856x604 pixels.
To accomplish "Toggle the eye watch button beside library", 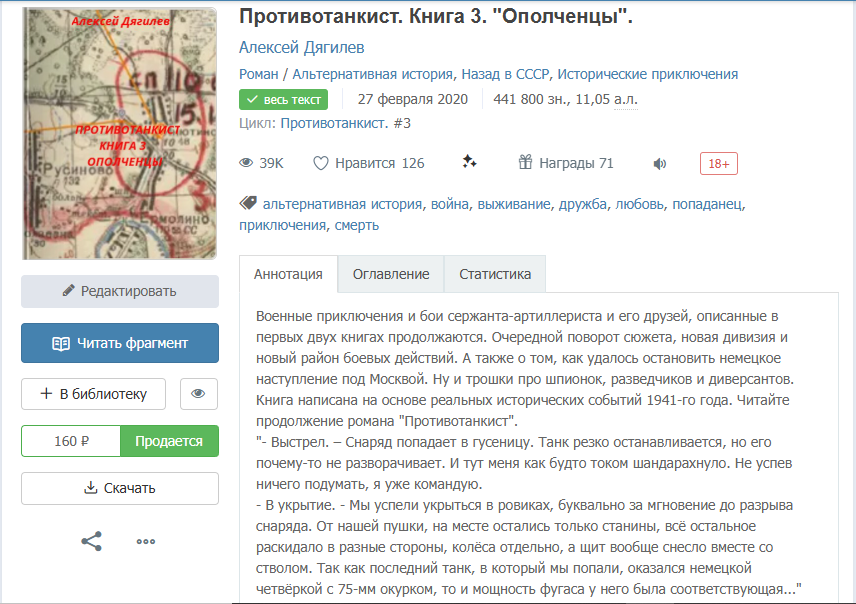I will click(x=199, y=394).
